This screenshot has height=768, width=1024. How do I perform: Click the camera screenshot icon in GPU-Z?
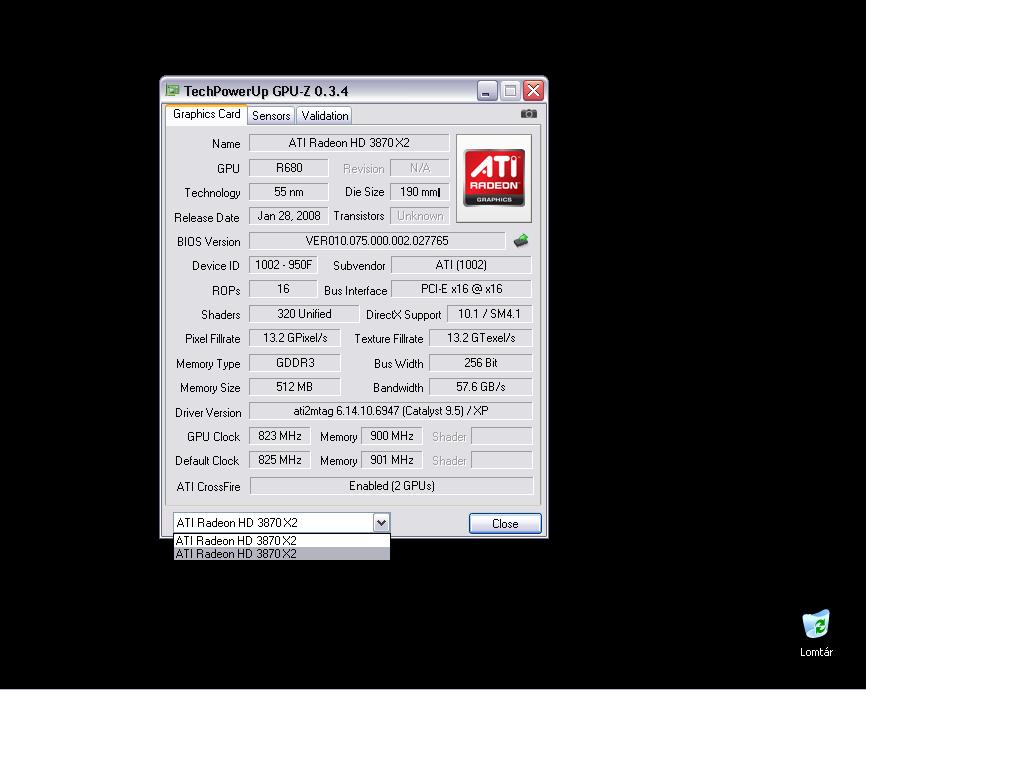coord(528,114)
